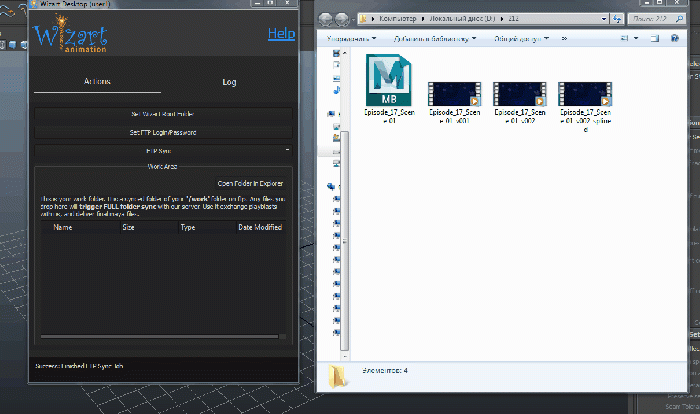The image size is (700, 414).
Task: Go back in the Explorer window
Action: [x=325, y=19]
